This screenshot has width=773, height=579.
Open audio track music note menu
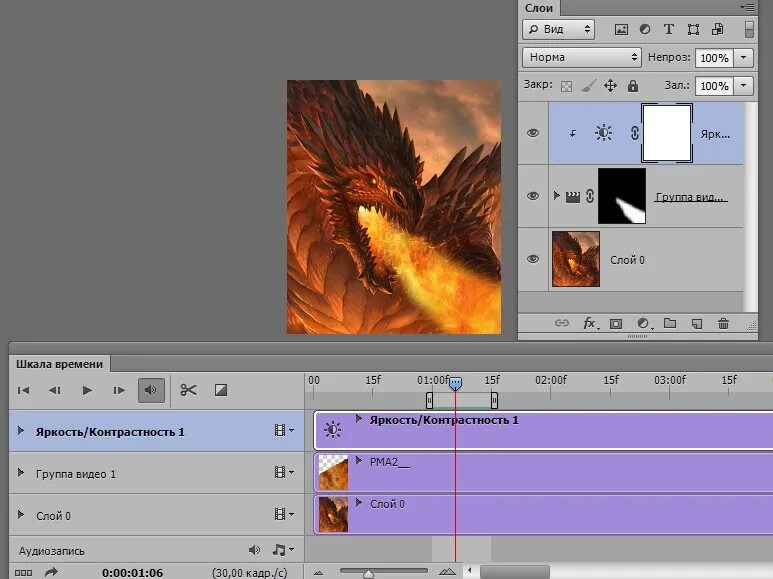pos(282,549)
